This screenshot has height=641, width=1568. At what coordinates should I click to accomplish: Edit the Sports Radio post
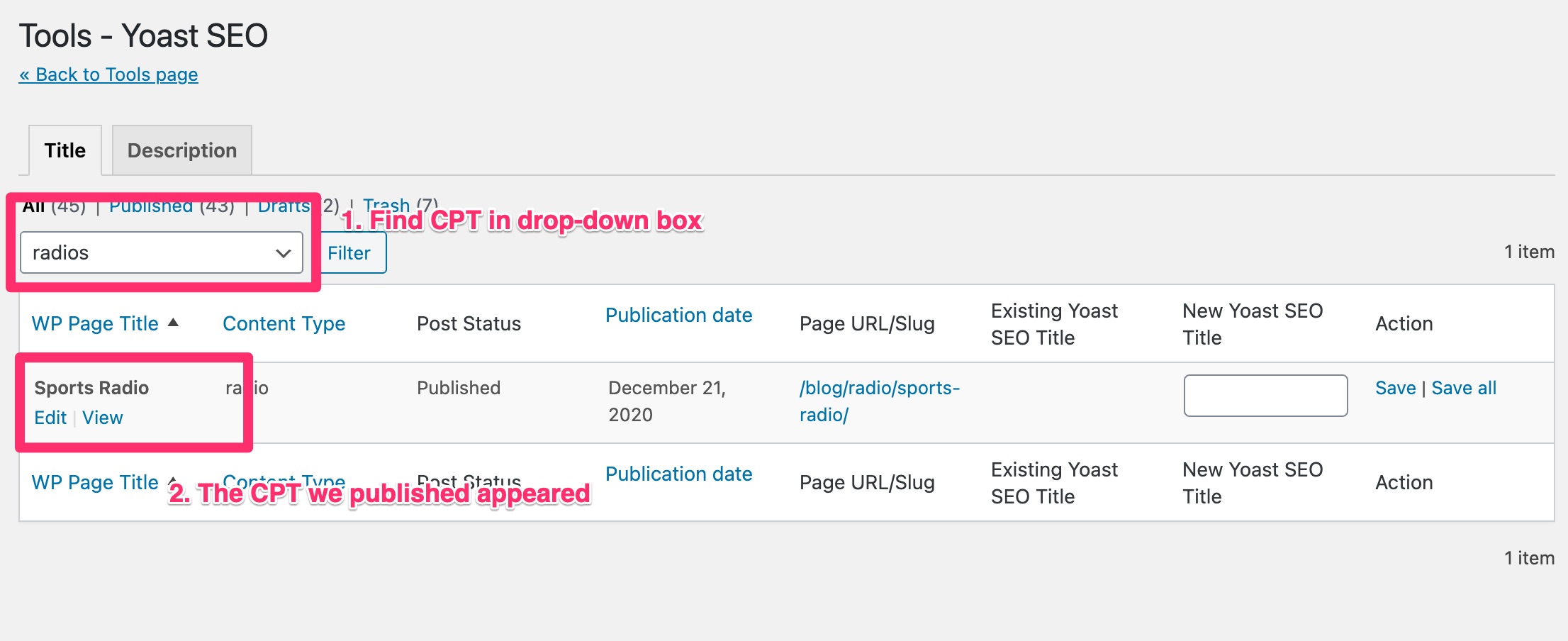point(50,418)
